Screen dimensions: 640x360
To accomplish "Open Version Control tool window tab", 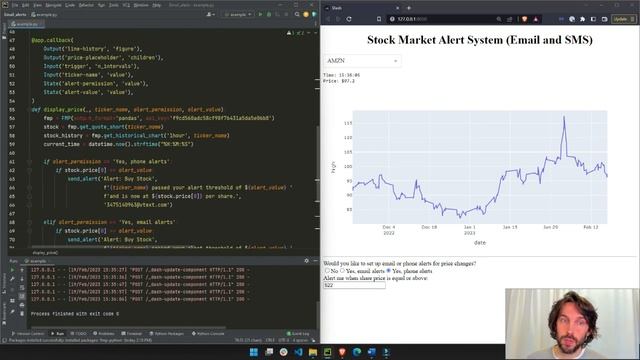I will 28,334.
